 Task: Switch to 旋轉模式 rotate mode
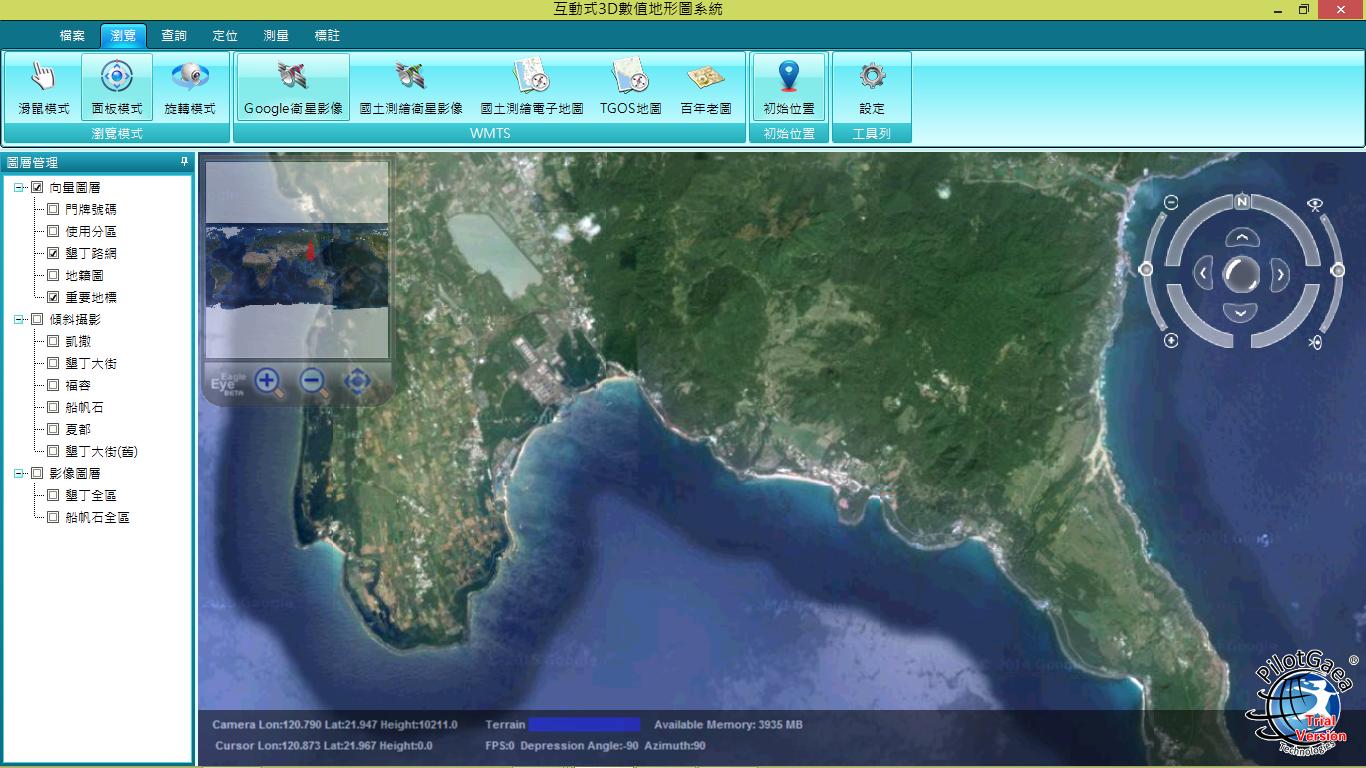(189, 85)
